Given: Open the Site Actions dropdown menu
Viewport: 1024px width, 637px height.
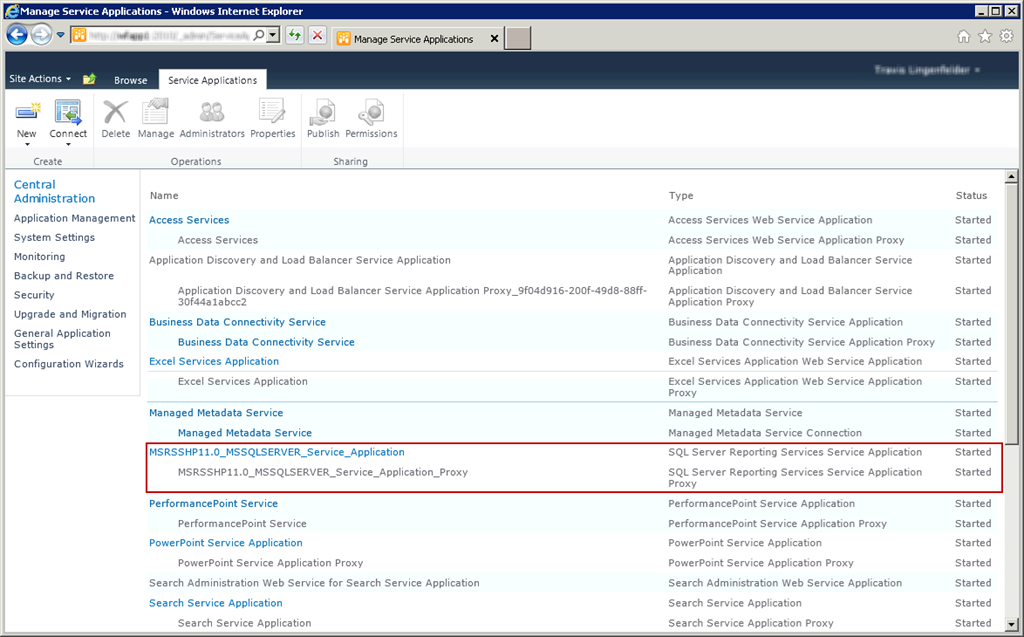Looking at the screenshot, I should (x=40, y=78).
